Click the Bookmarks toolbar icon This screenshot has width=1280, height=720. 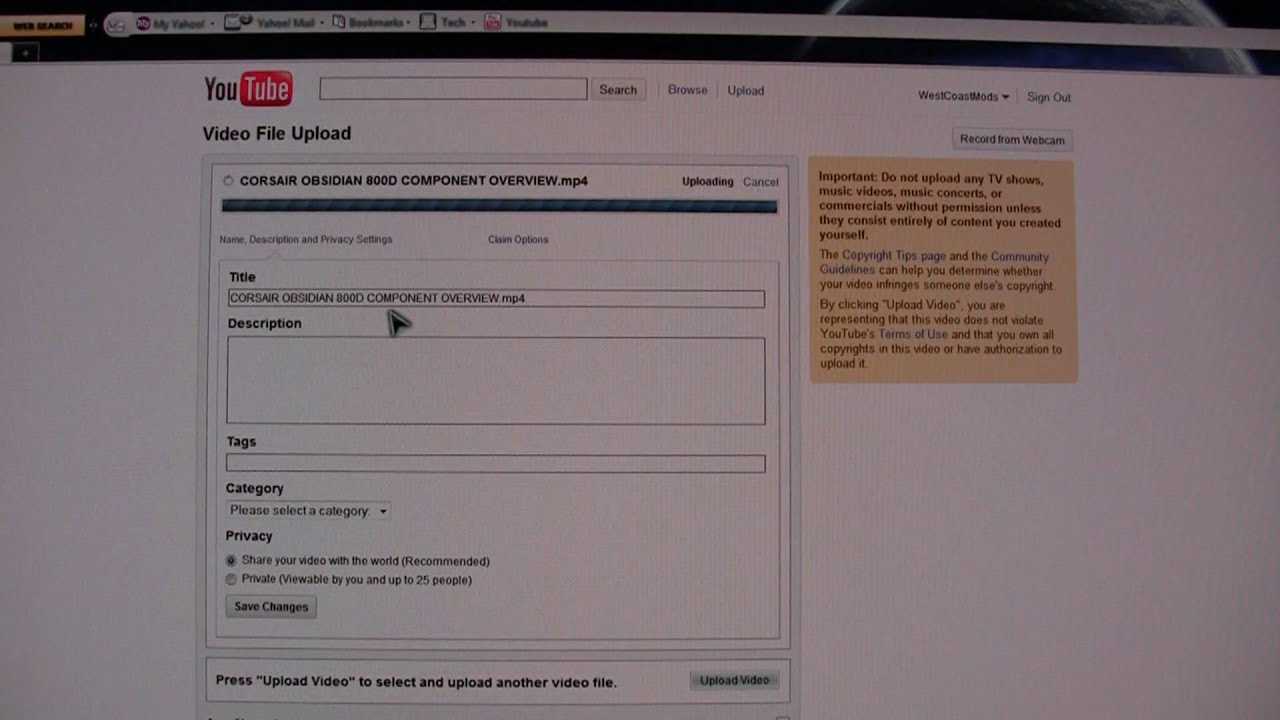click(339, 22)
